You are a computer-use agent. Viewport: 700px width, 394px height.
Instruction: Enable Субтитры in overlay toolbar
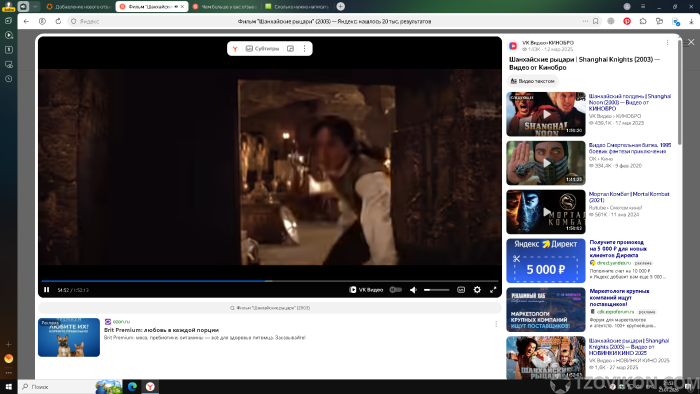[x=262, y=49]
